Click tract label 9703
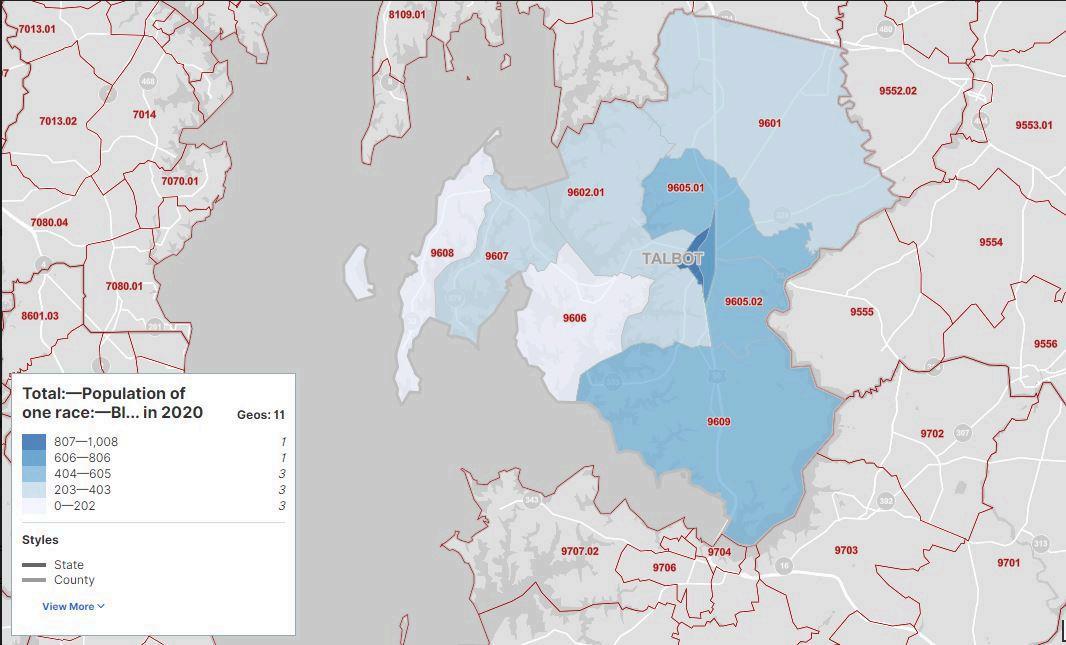1066x645 pixels. [846, 550]
